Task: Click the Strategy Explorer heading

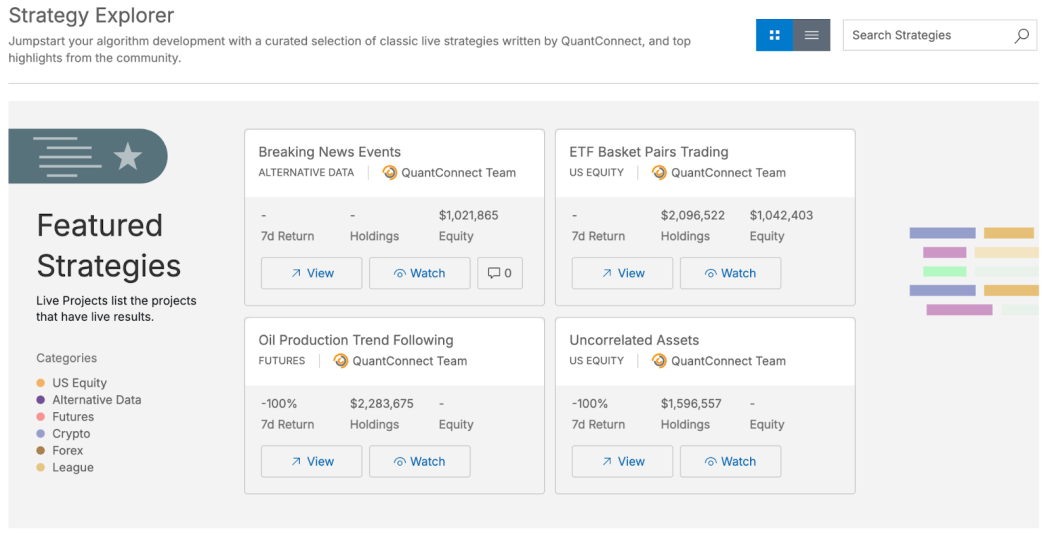Action: [x=91, y=15]
